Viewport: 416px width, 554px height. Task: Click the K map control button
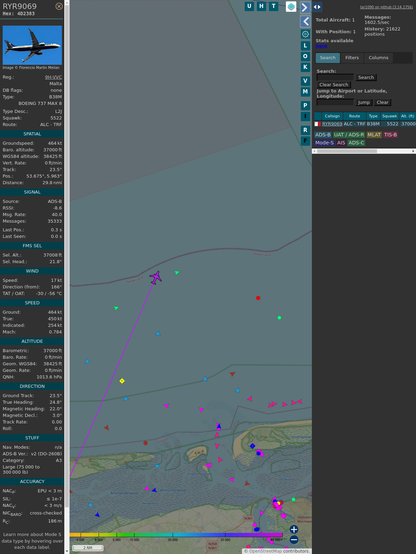click(305, 67)
